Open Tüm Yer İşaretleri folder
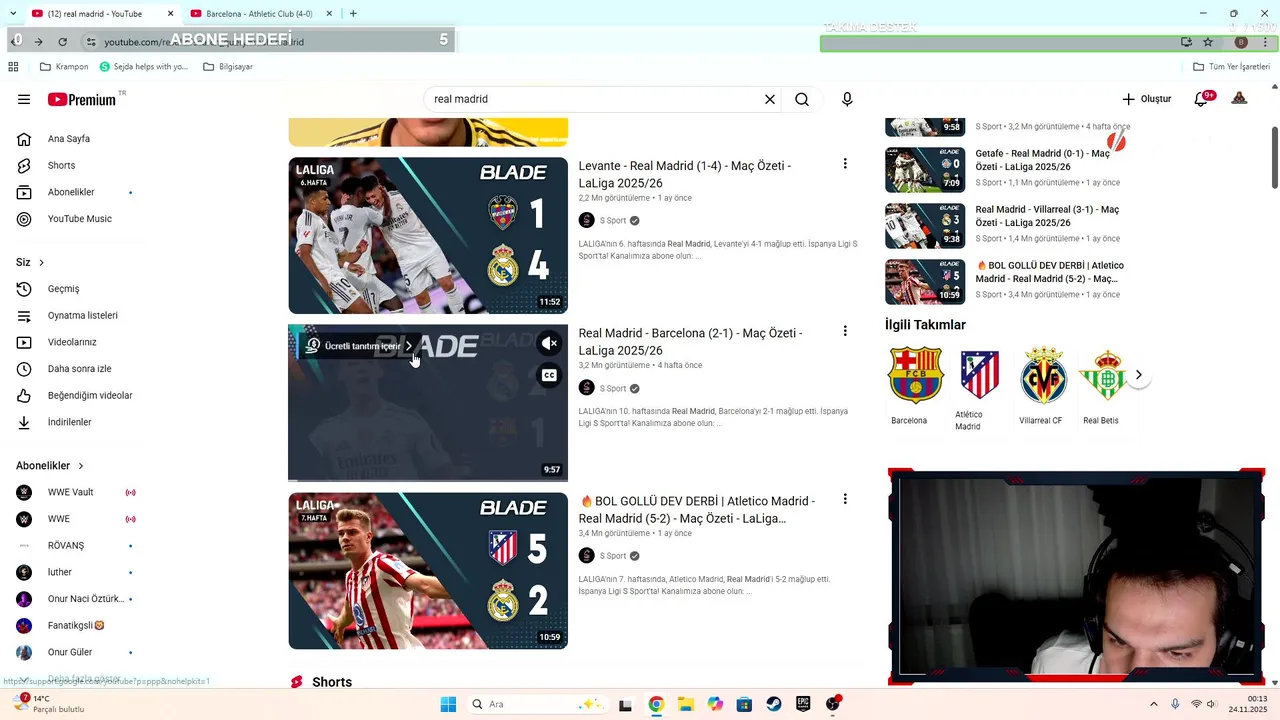Image resolution: width=1280 pixels, height=720 pixels. point(1232,67)
